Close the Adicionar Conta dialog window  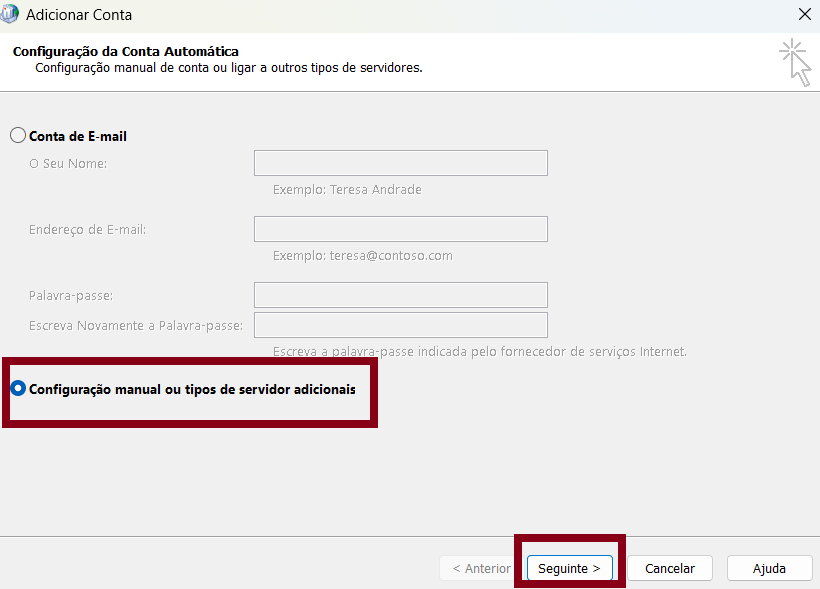pyautogui.click(x=804, y=15)
